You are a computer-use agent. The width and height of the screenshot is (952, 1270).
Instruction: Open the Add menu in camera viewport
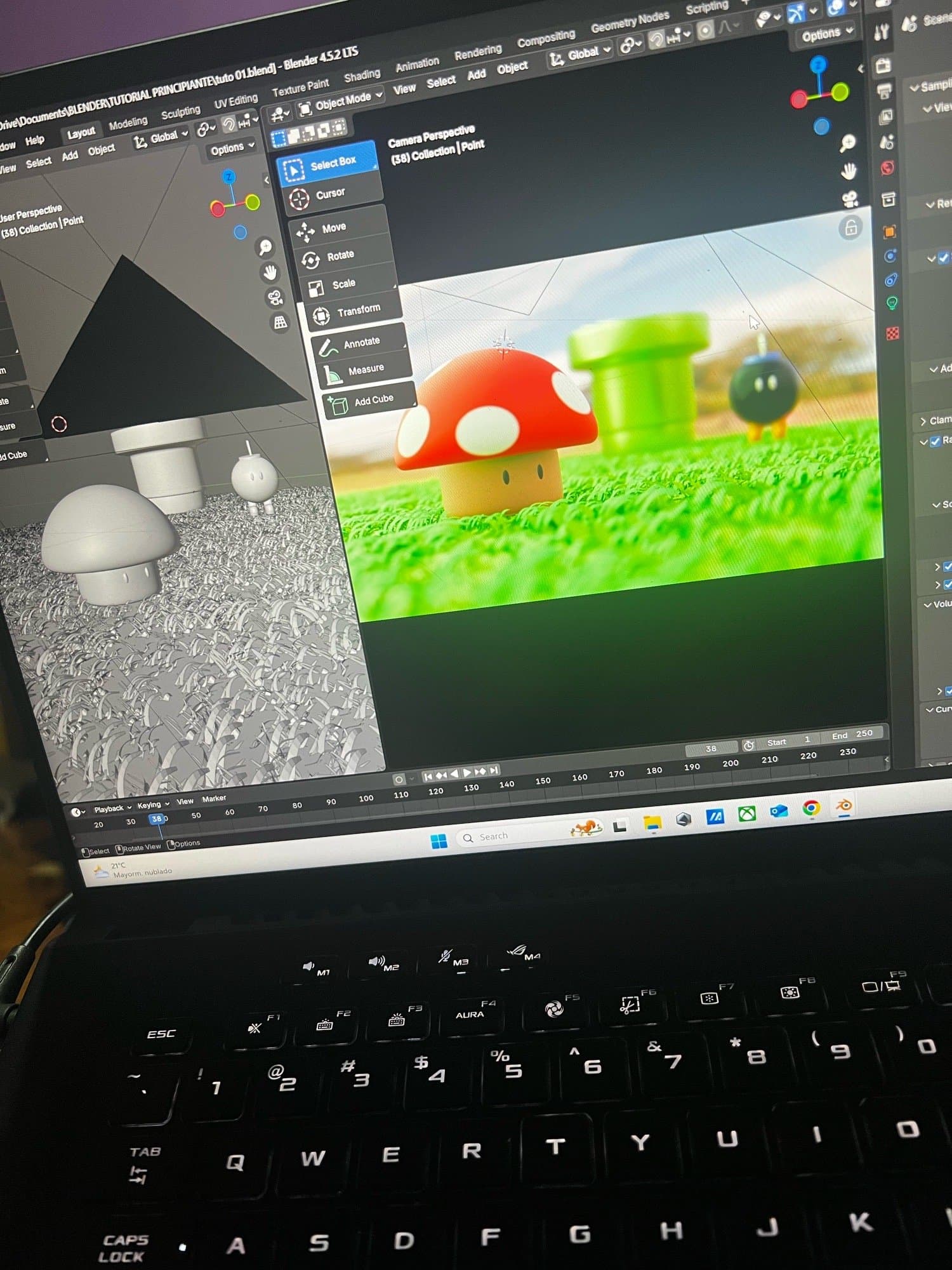click(x=476, y=75)
